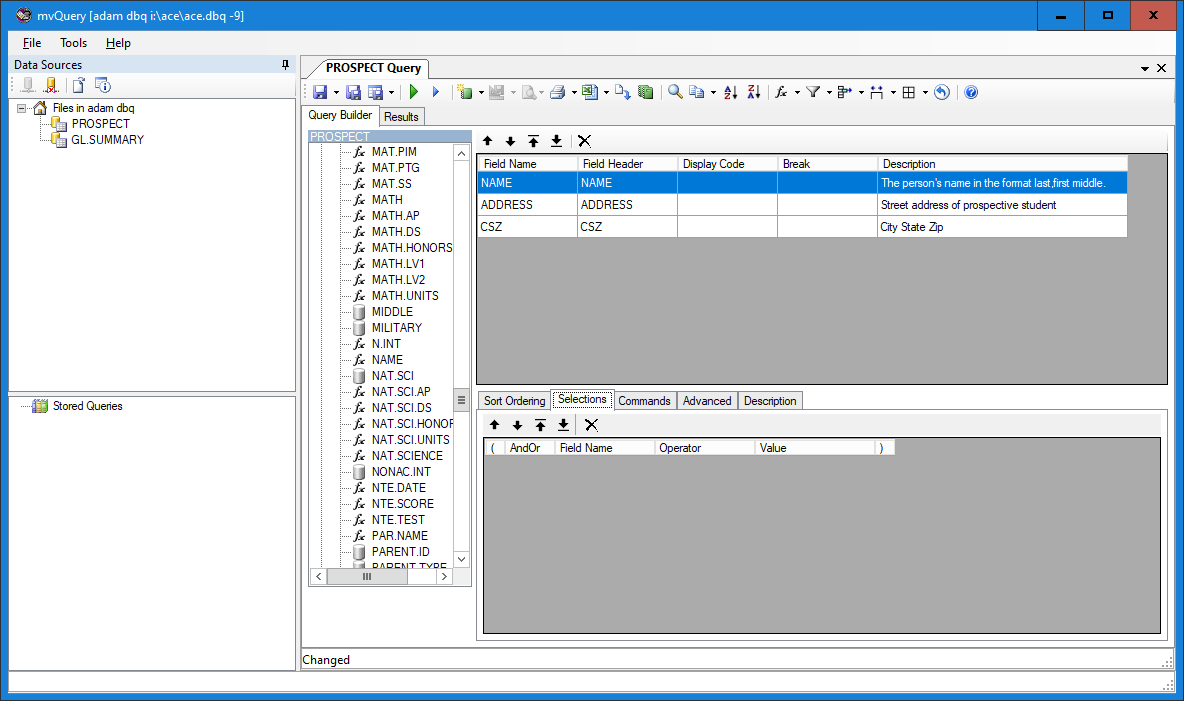Click the printer icon in toolbar

click(558, 92)
